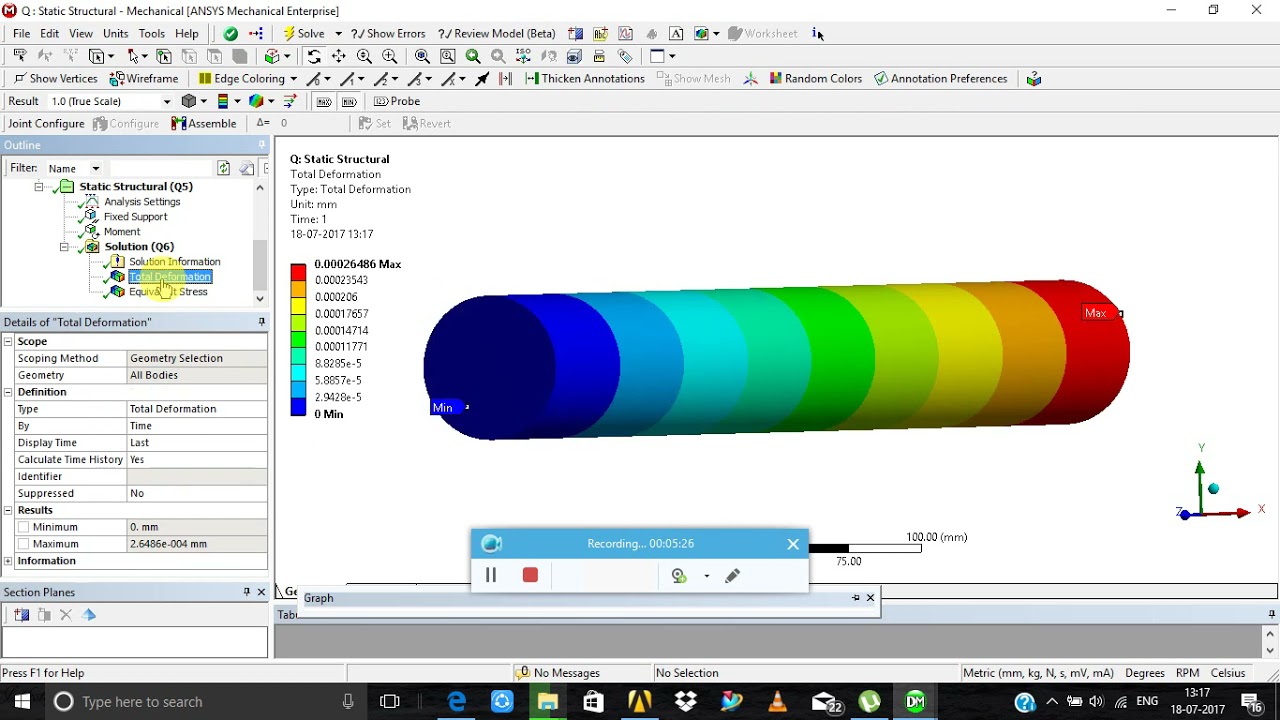Select Fixed Support in the outline

pos(135,217)
